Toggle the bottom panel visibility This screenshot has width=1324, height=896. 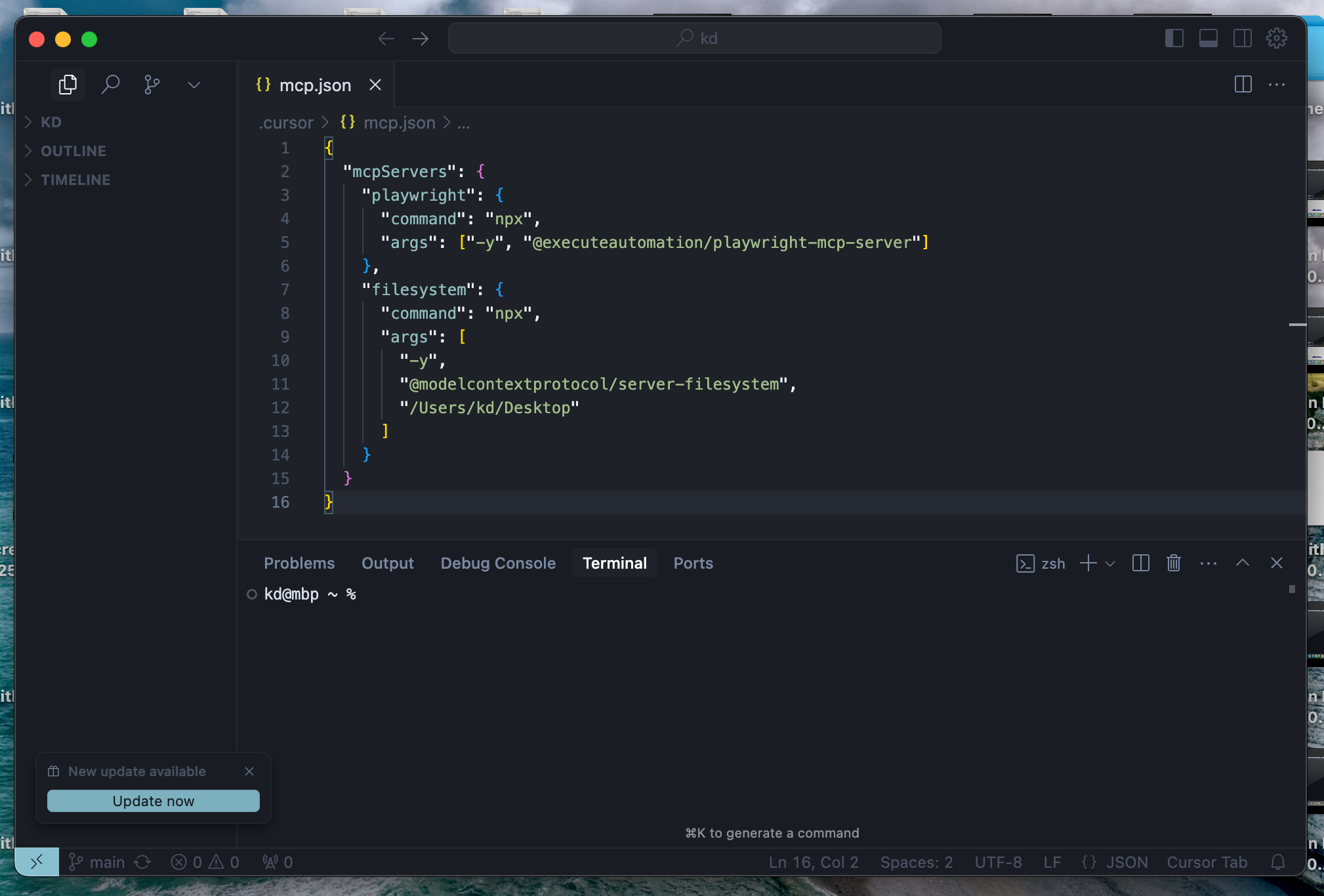pyautogui.click(x=1209, y=38)
